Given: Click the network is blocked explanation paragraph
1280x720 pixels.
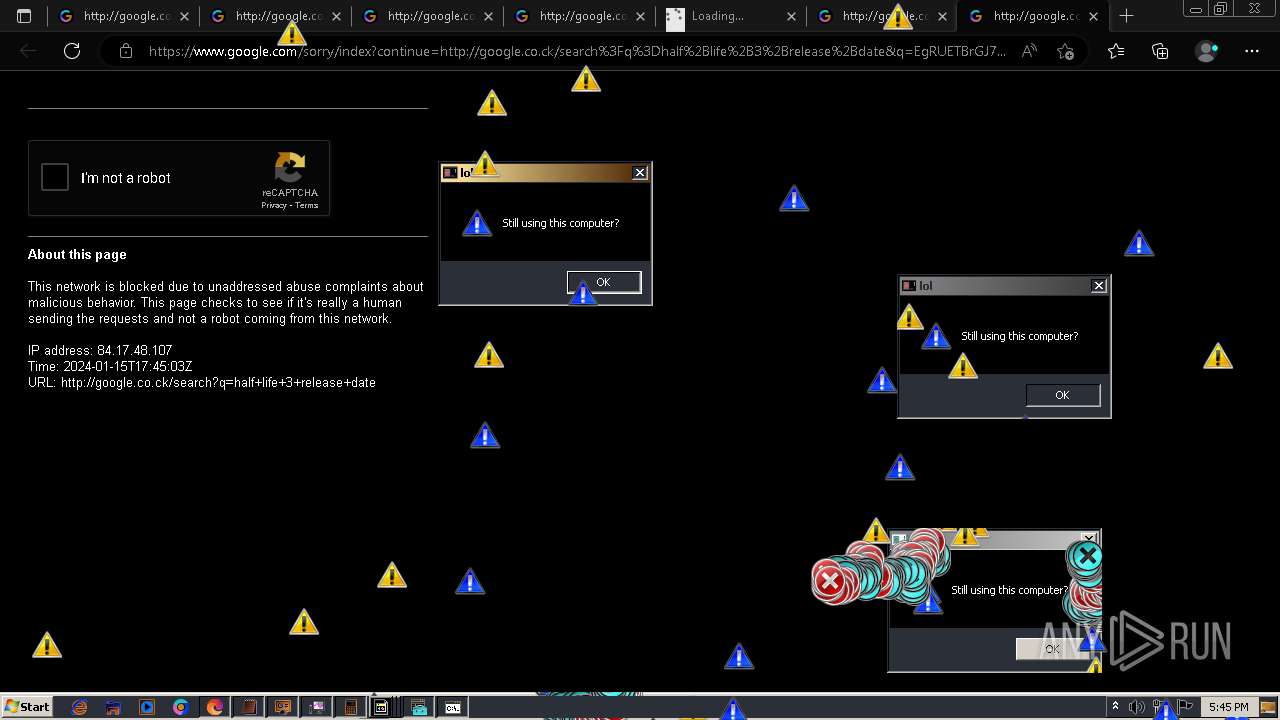Looking at the screenshot, I should (226, 302).
